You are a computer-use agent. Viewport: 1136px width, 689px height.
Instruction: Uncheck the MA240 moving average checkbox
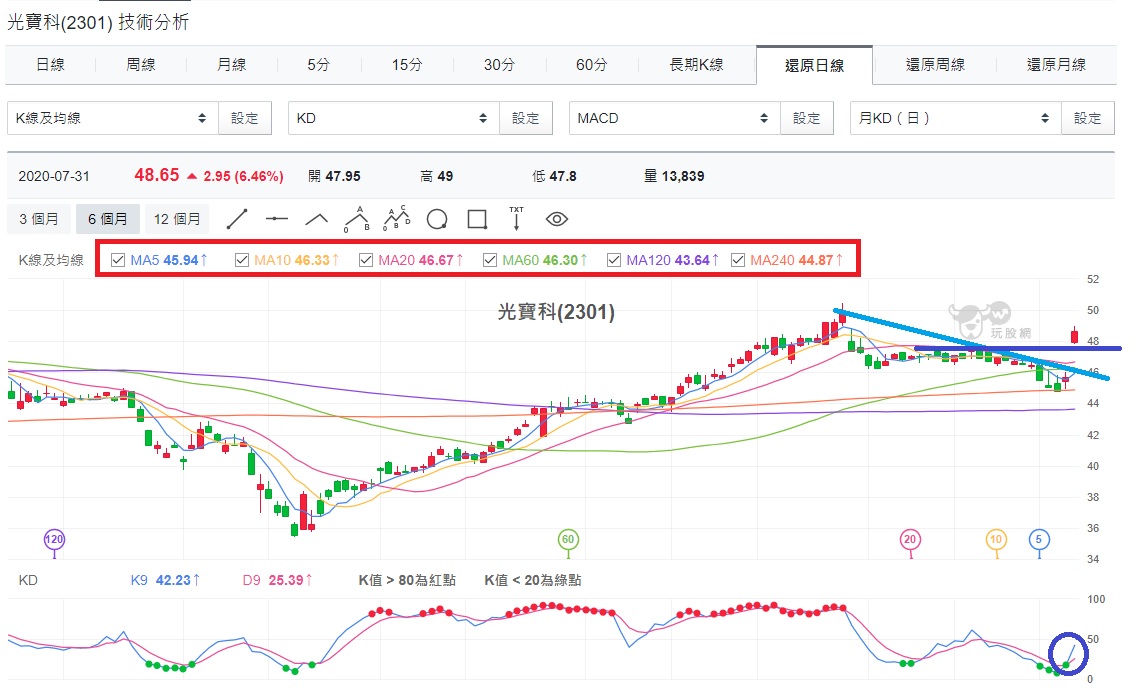[738, 260]
